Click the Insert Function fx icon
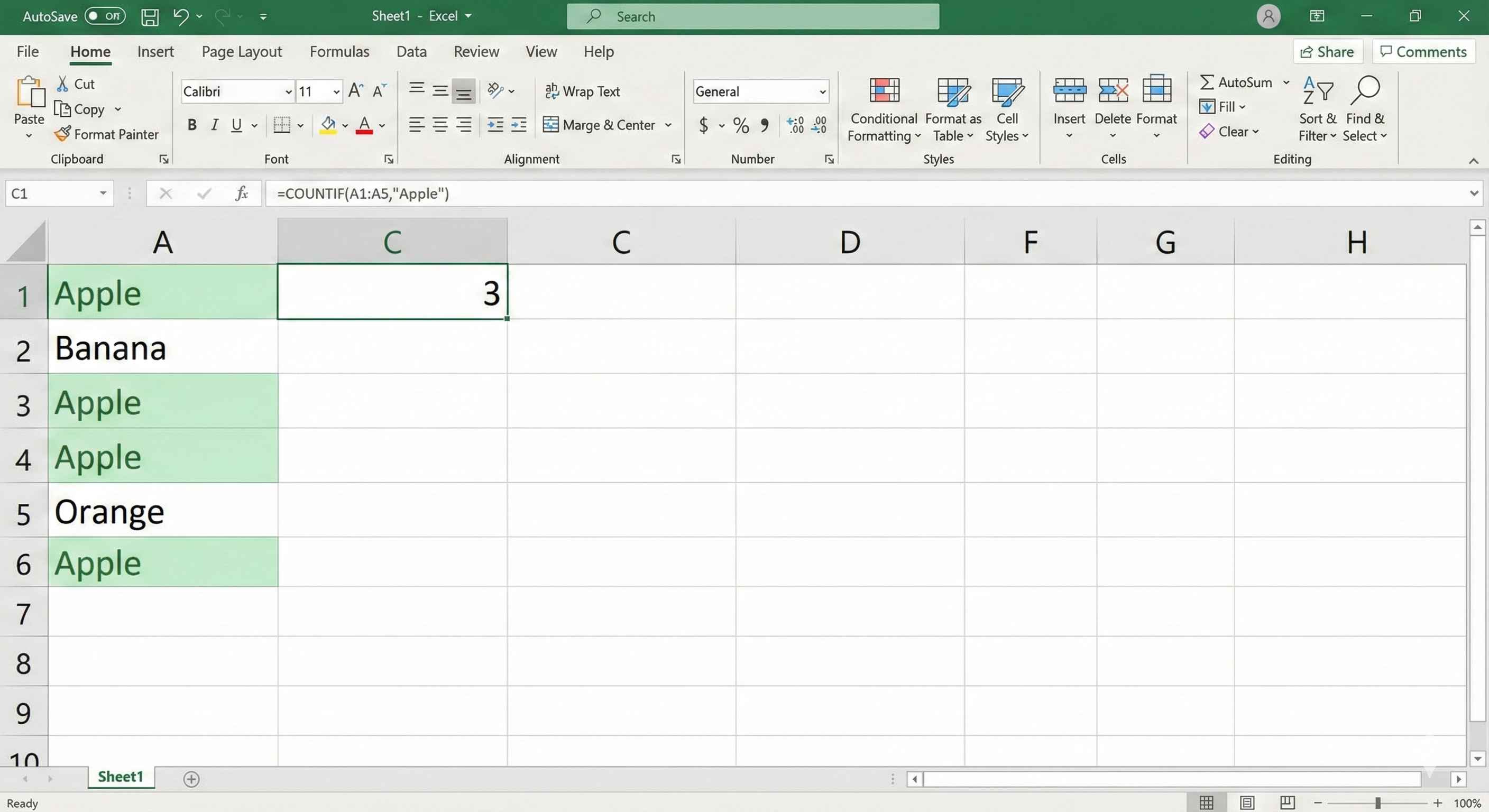The height and width of the screenshot is (812, 1489). (x=242, y=193)
